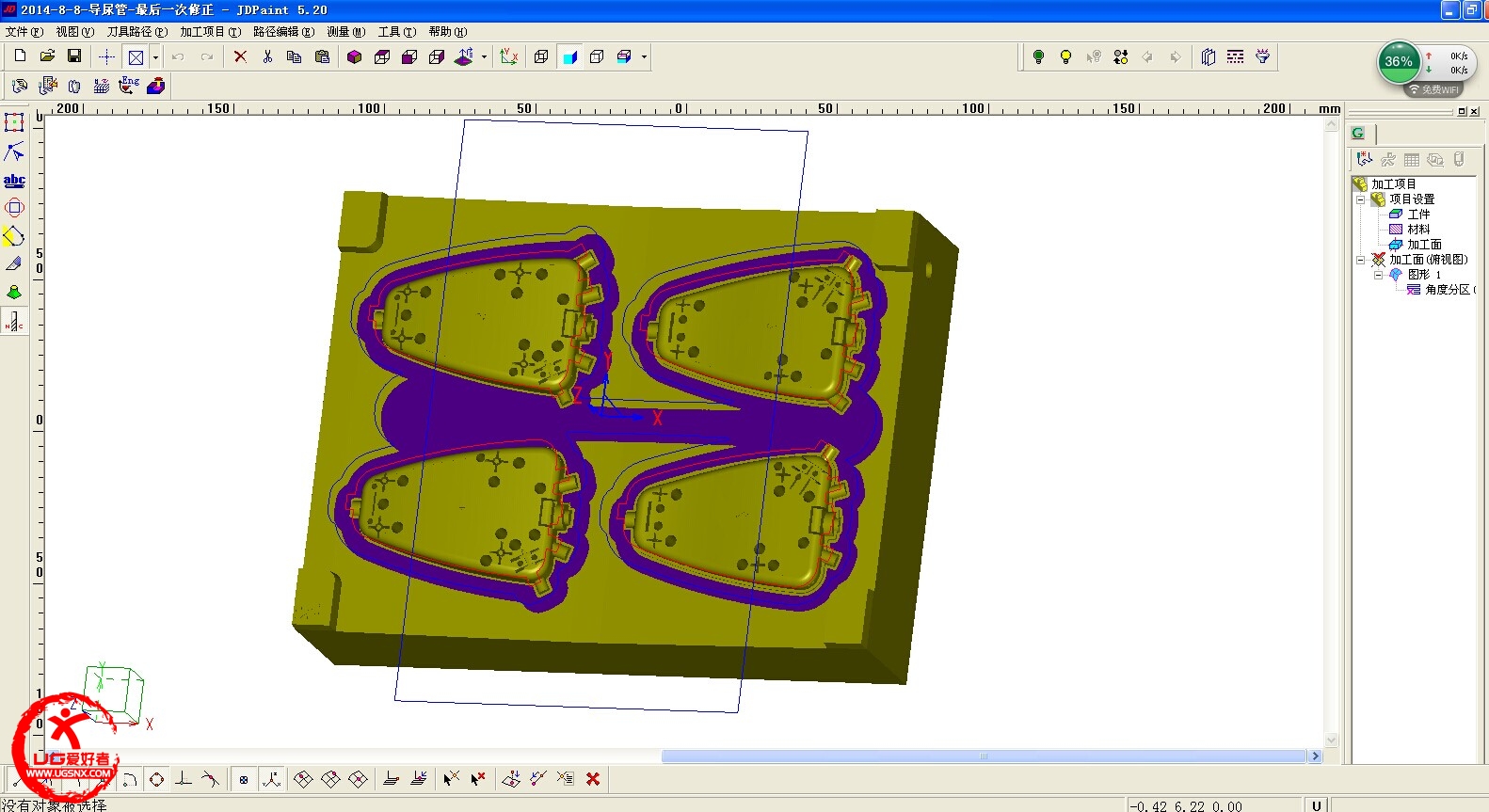1489x812 pixels.
Task: Click the 加工面 item under 项目设置
Action: [x=1424, y=245]
